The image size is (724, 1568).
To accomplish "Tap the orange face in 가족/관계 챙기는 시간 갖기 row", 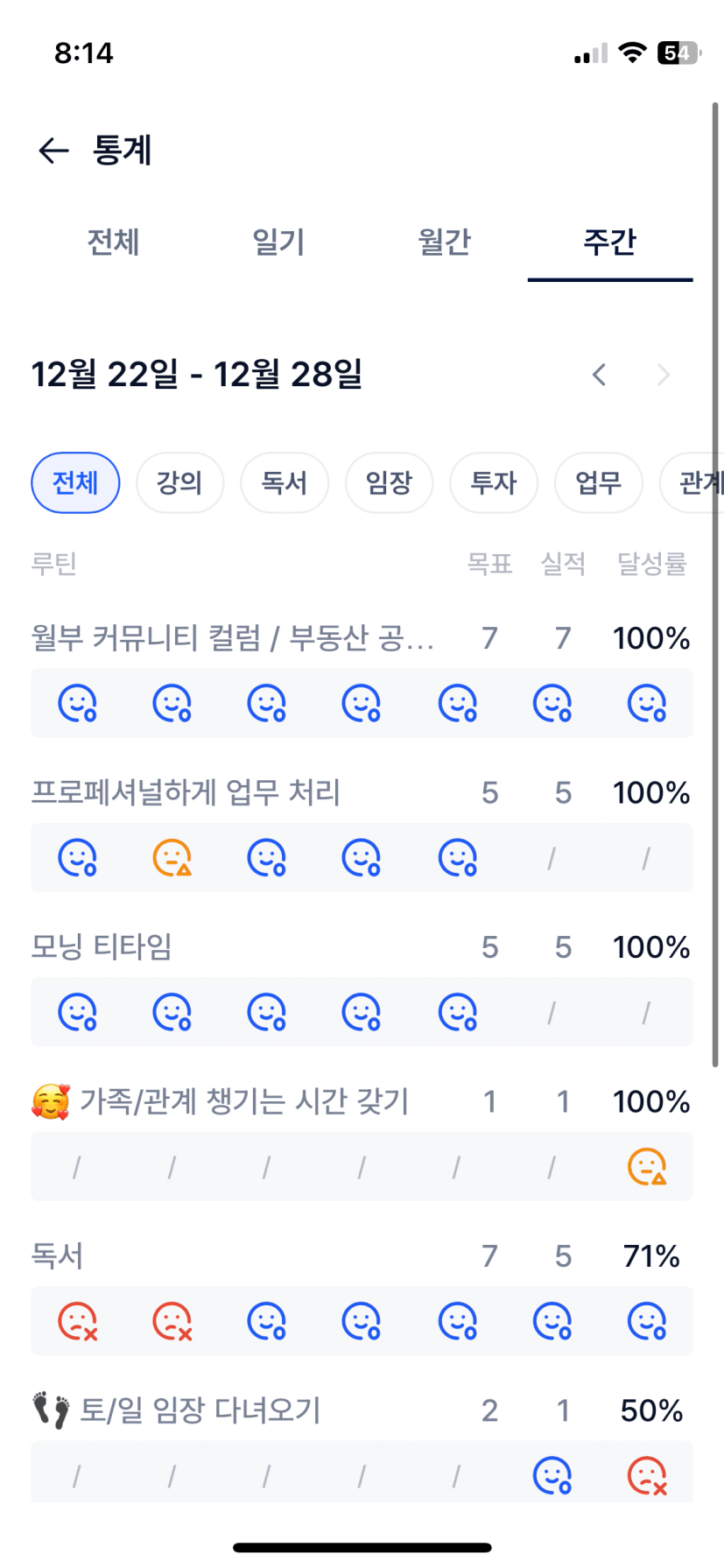I will tap(647, 1167).
